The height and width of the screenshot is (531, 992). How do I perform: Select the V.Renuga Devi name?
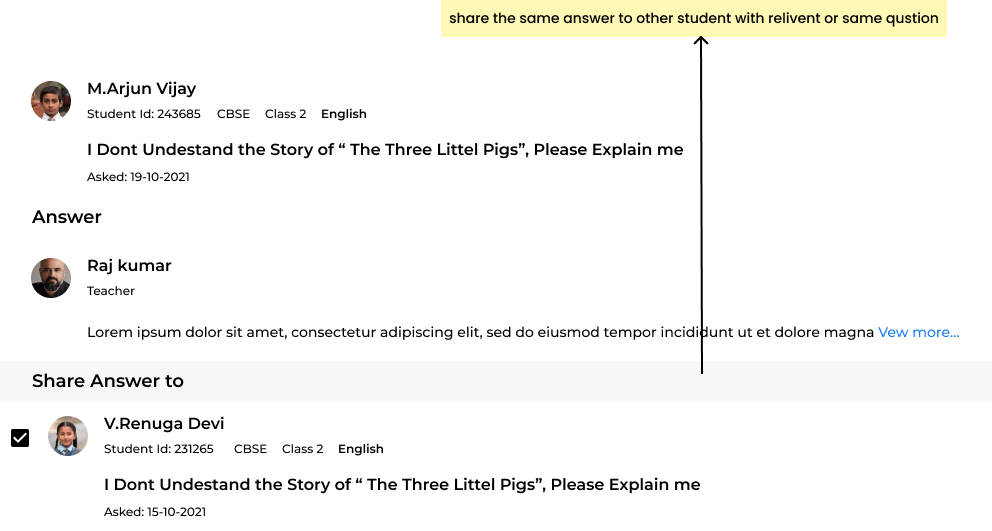[164, 423]
